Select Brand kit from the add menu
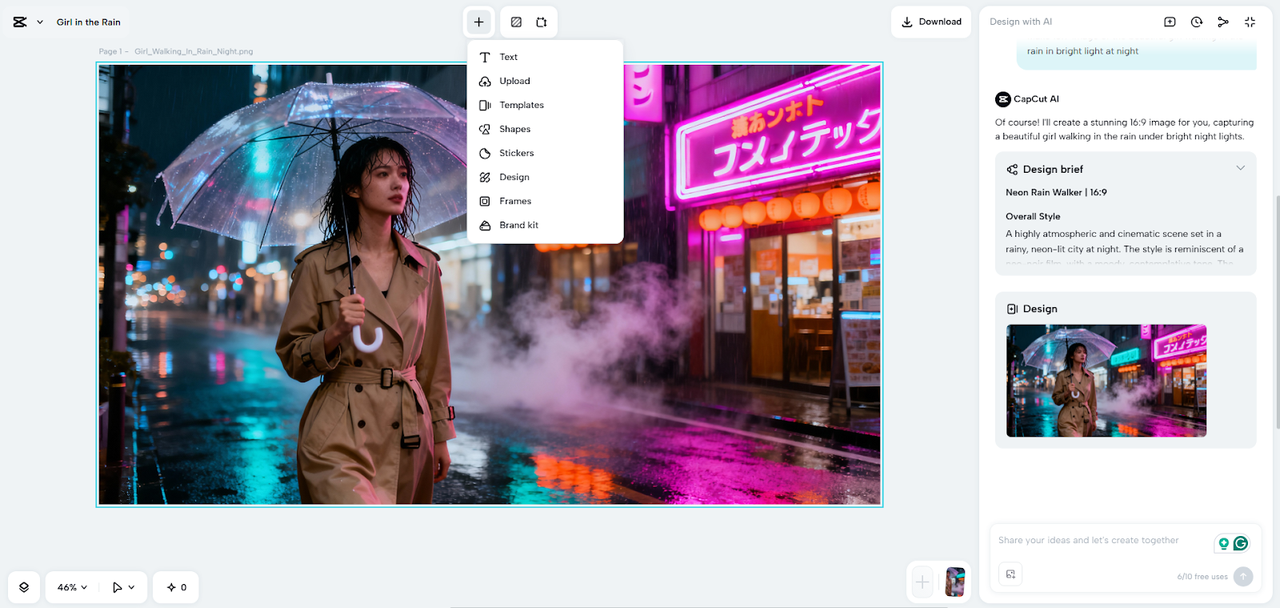This screenshot has width=1280, height=608. [518, 225]
